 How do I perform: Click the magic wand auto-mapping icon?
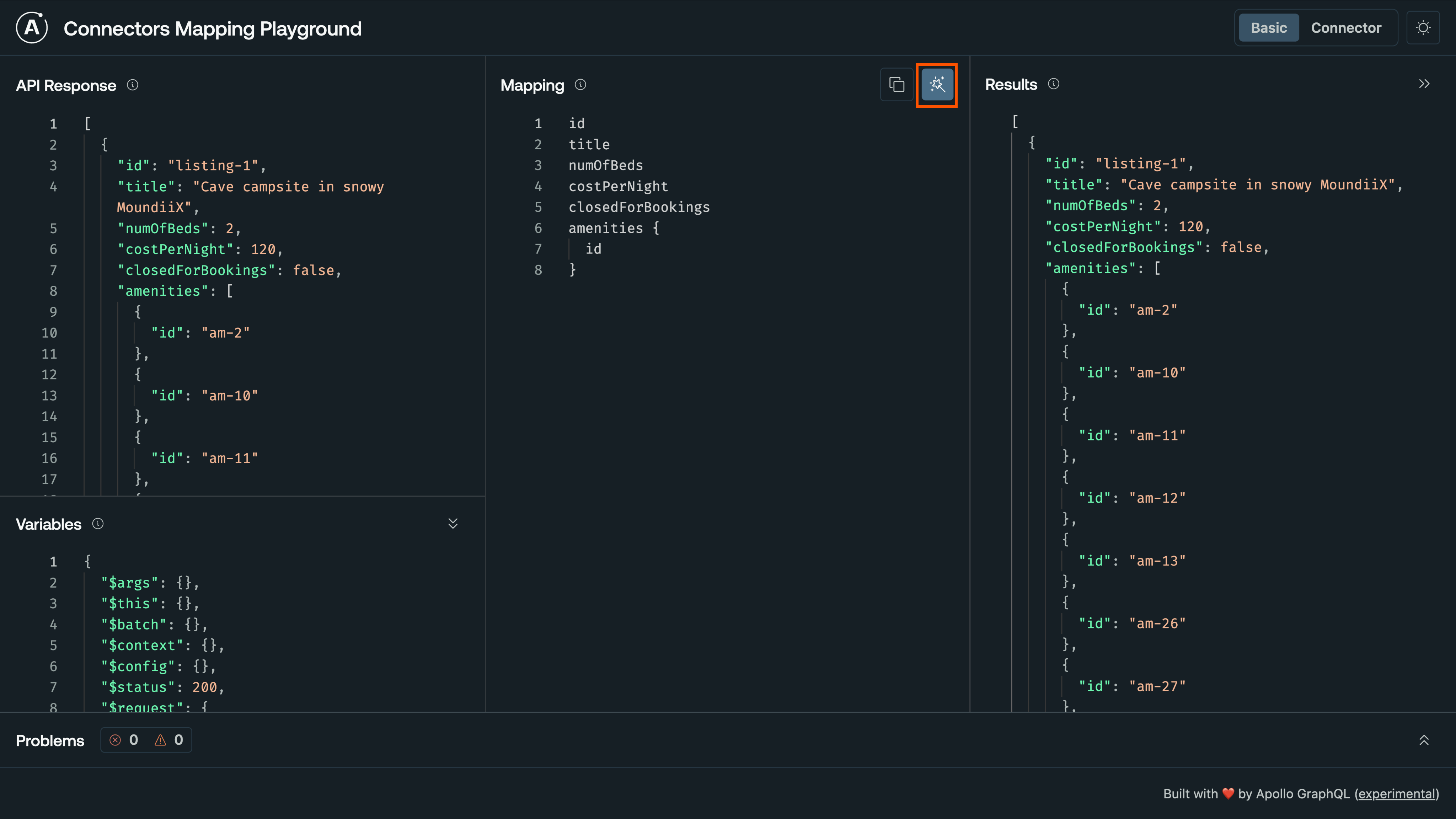click(937, 85)
